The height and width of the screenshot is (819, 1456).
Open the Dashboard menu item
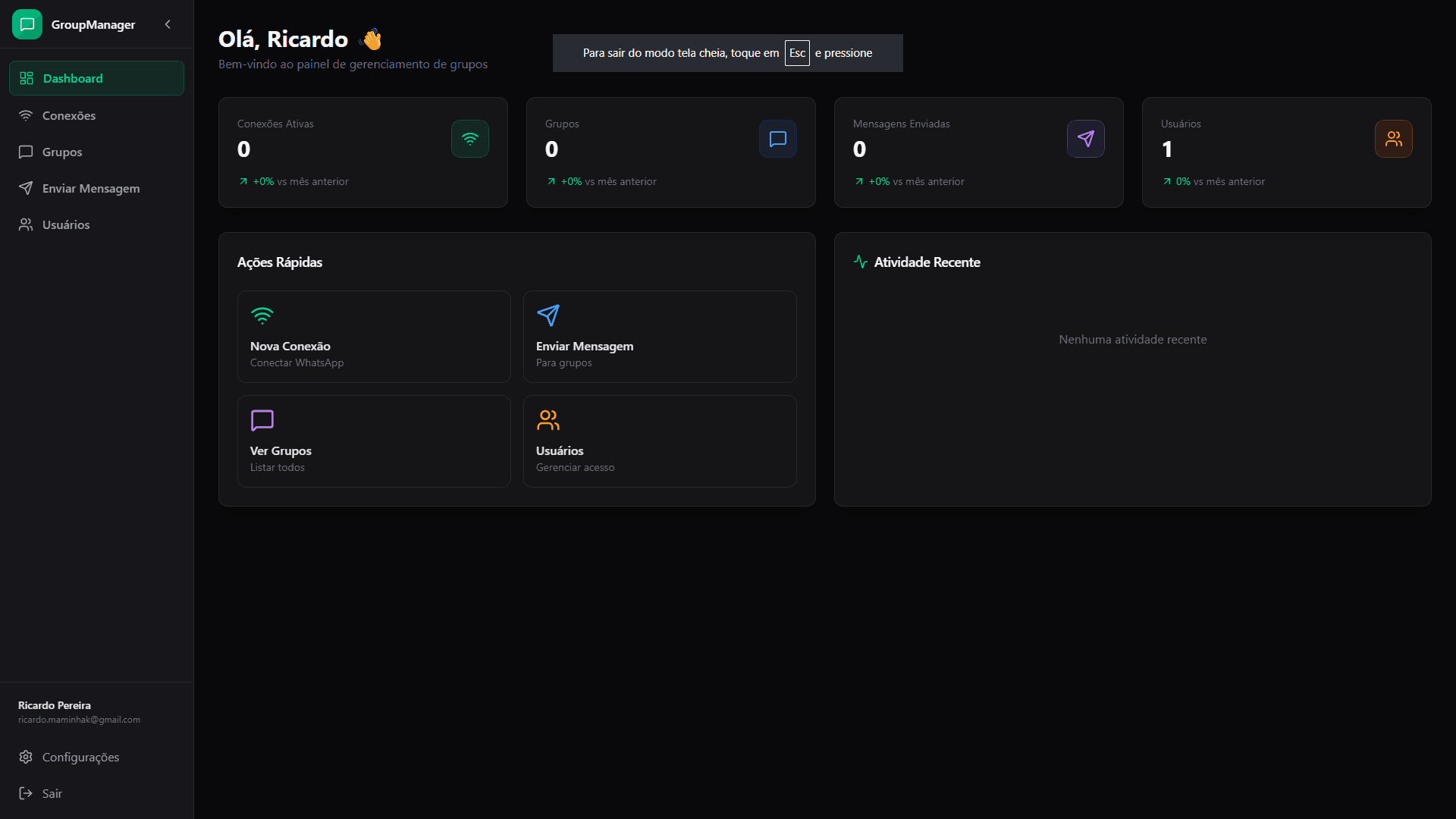[x=96, y=78]
